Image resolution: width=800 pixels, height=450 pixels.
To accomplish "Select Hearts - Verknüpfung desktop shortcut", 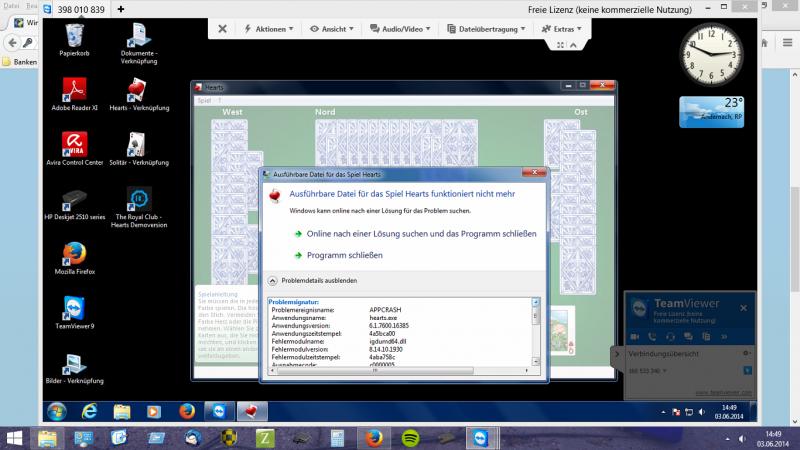I will (139, 94).
